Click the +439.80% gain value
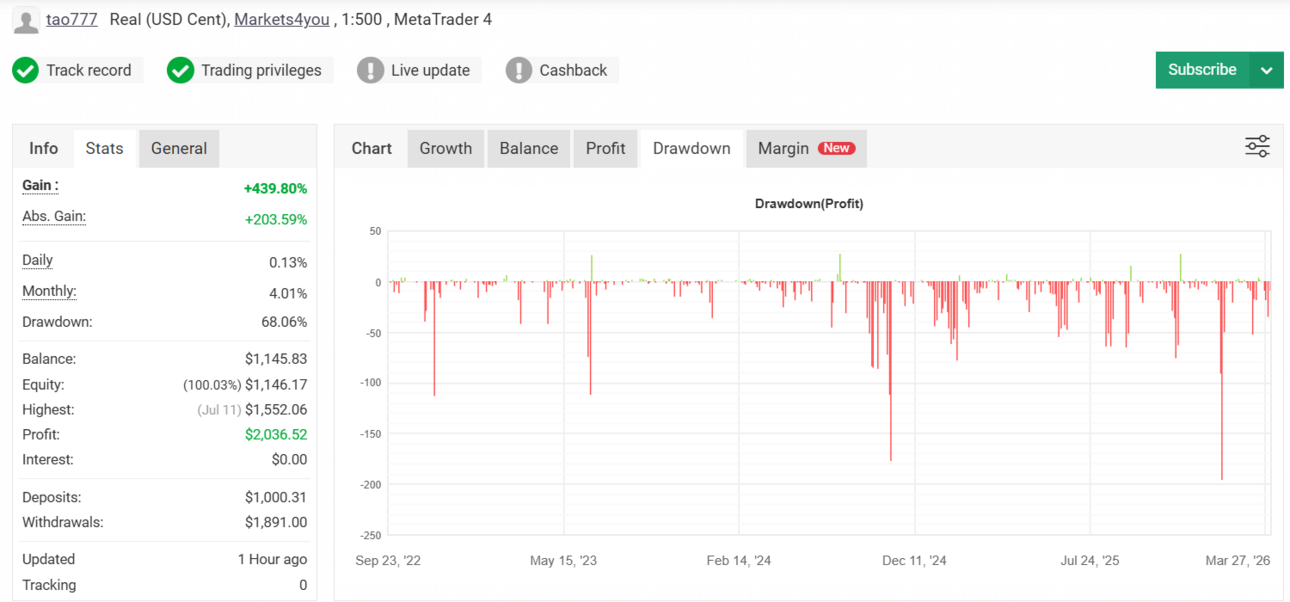 click(275, 188)
